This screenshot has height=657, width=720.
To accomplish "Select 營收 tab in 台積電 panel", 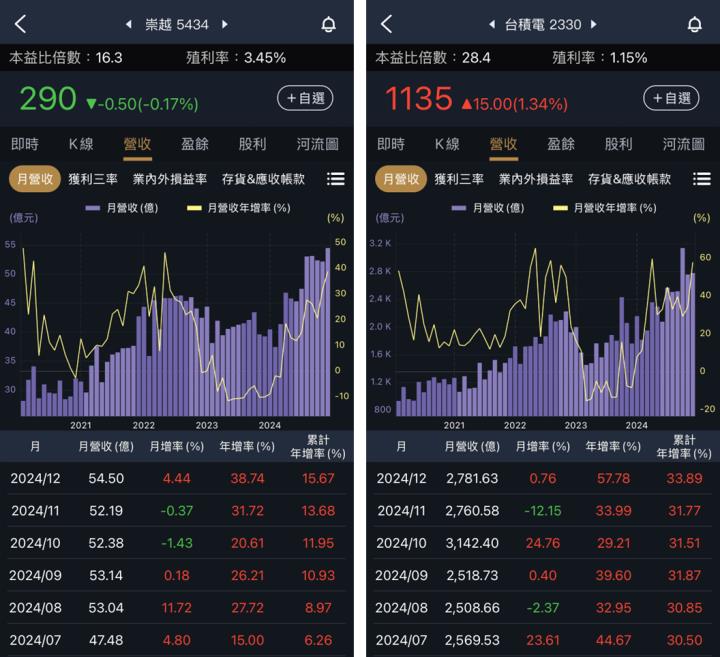I will [503, 144].
